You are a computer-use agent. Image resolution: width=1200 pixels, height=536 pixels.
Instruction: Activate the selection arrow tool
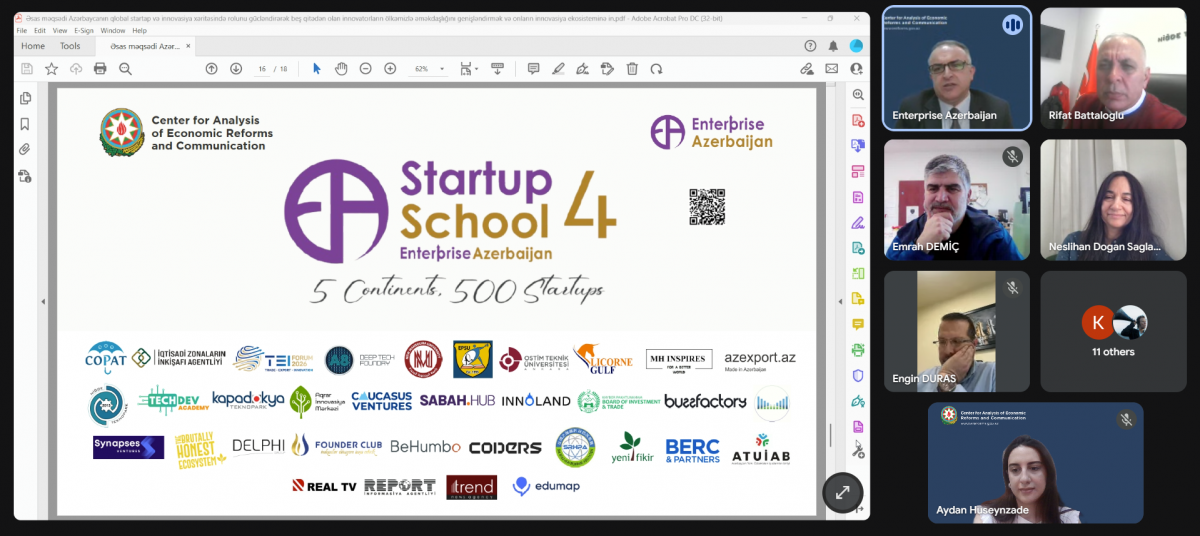[x=317, y=68]
